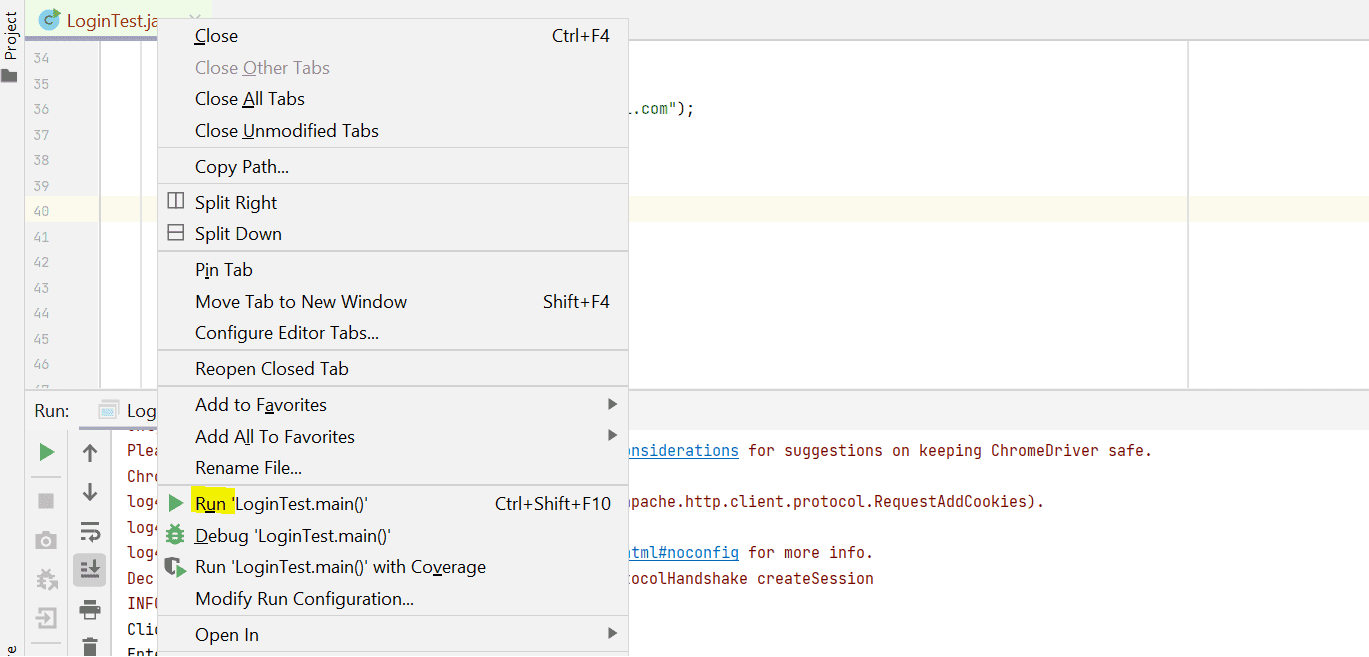Screen dimensions: 1369x657
Task: Select Debug 'LoginTest.main()' entry
Action: tap(292, 536)
